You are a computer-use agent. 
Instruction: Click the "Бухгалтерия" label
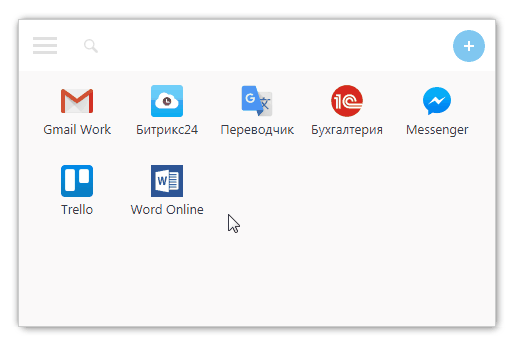(347, 130)
